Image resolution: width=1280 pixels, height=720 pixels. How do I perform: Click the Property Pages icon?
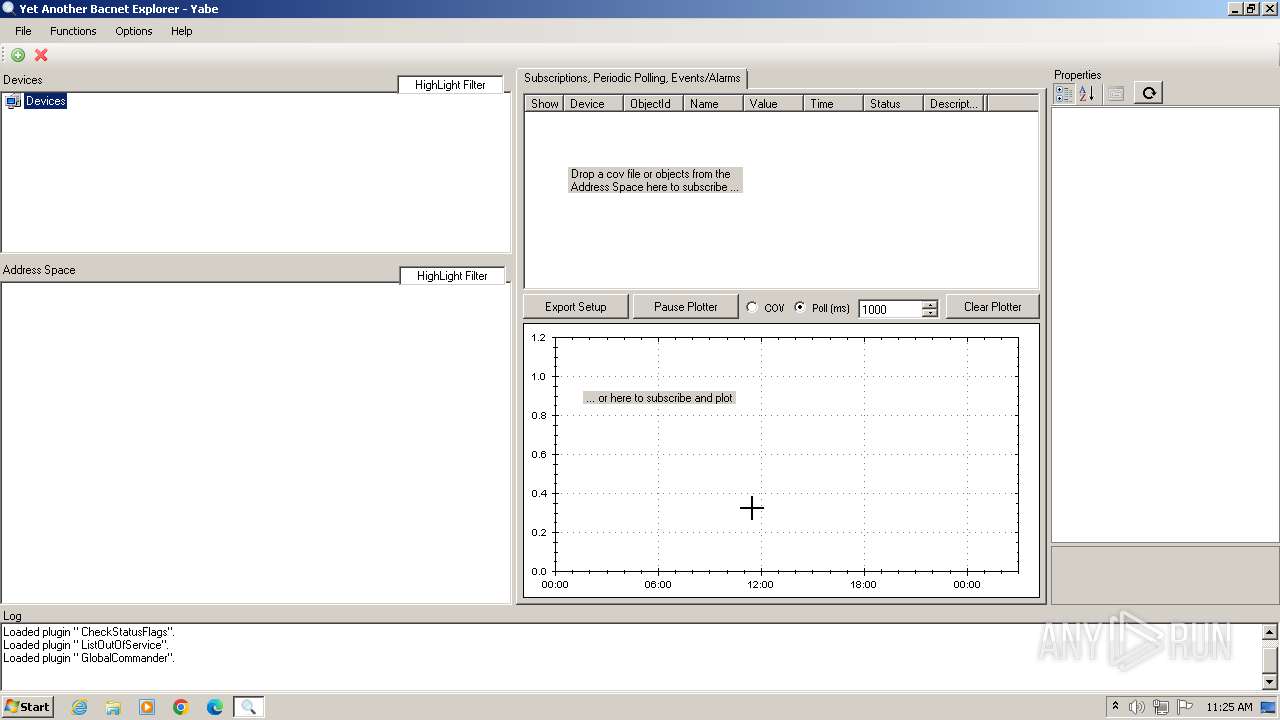click(x=1116, y=93)
